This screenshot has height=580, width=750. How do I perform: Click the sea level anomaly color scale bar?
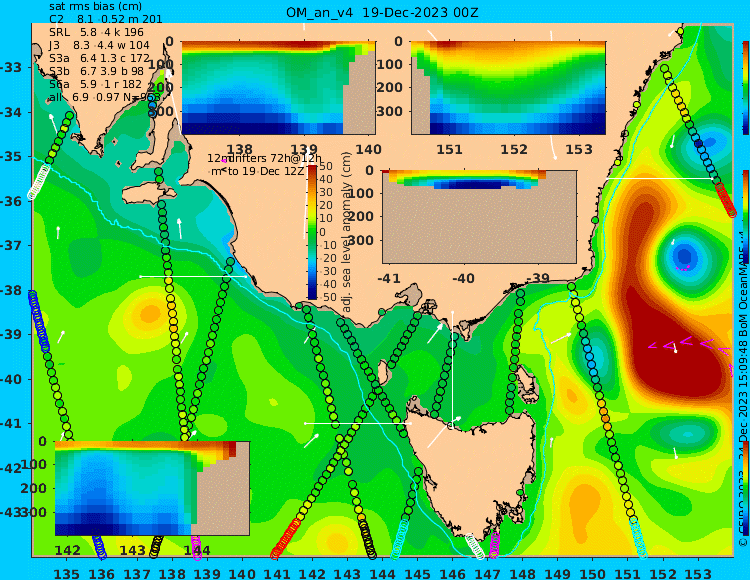click(312, 232)
